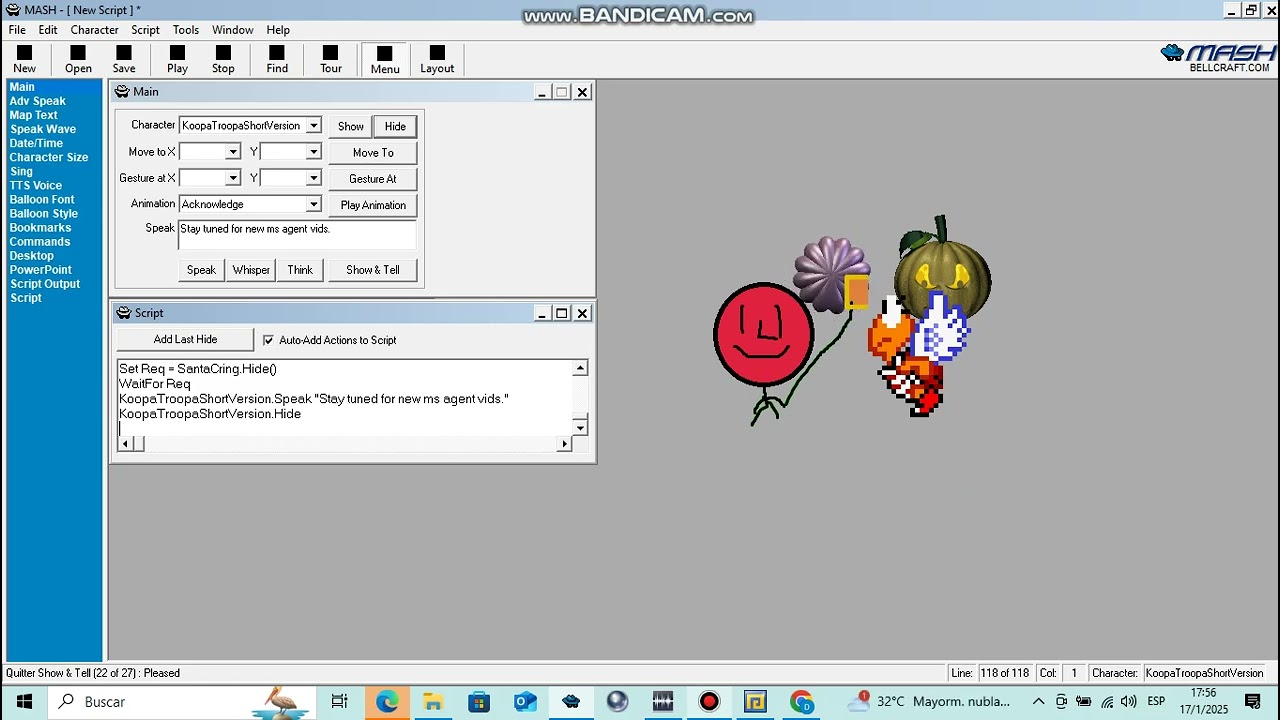This screenshot has width=1280, height=720.
Task: Click the Bandicam record icon in taskbar
Action: (x=709, y=702)
